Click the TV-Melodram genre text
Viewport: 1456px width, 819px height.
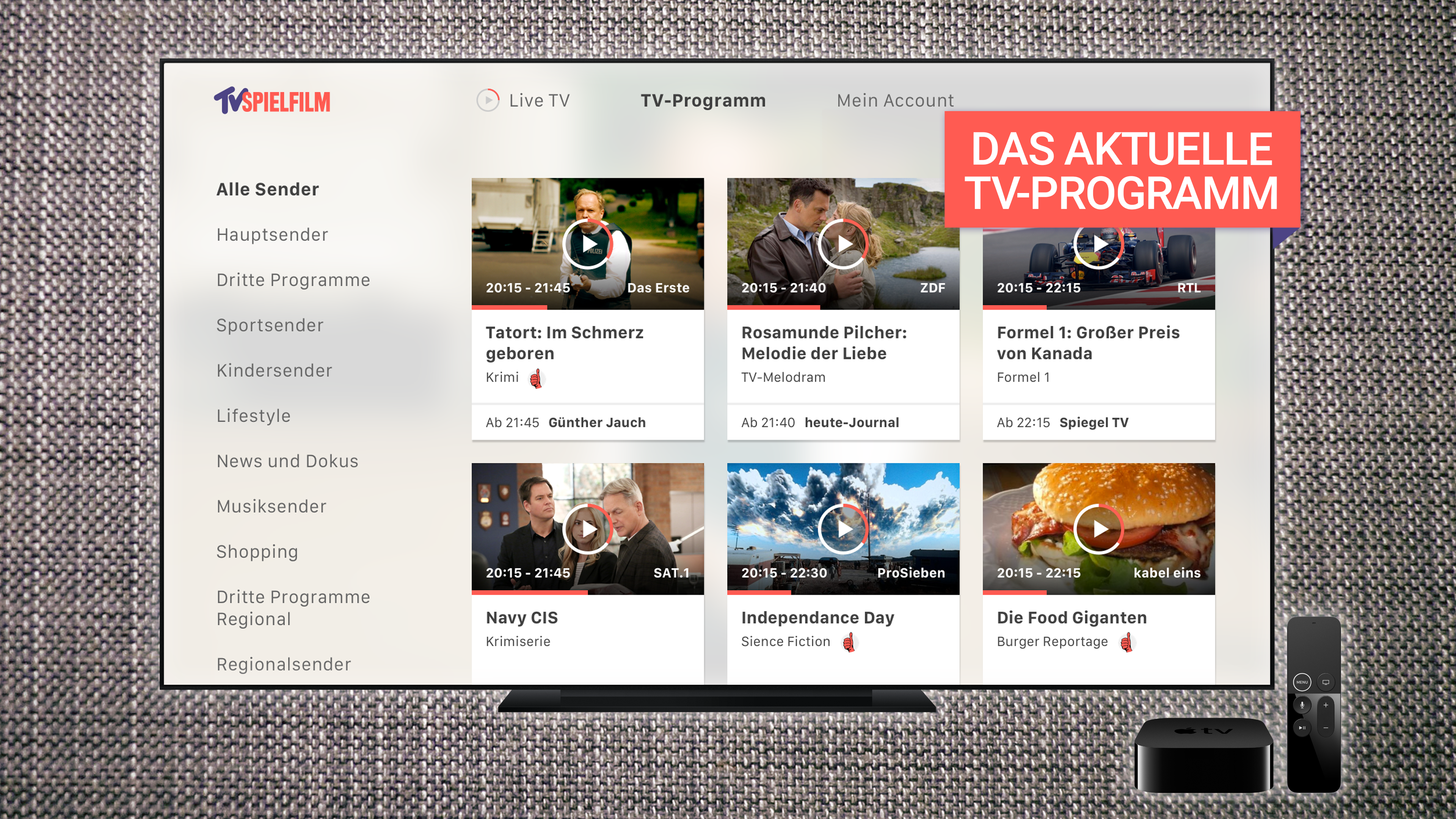(783, 377)
